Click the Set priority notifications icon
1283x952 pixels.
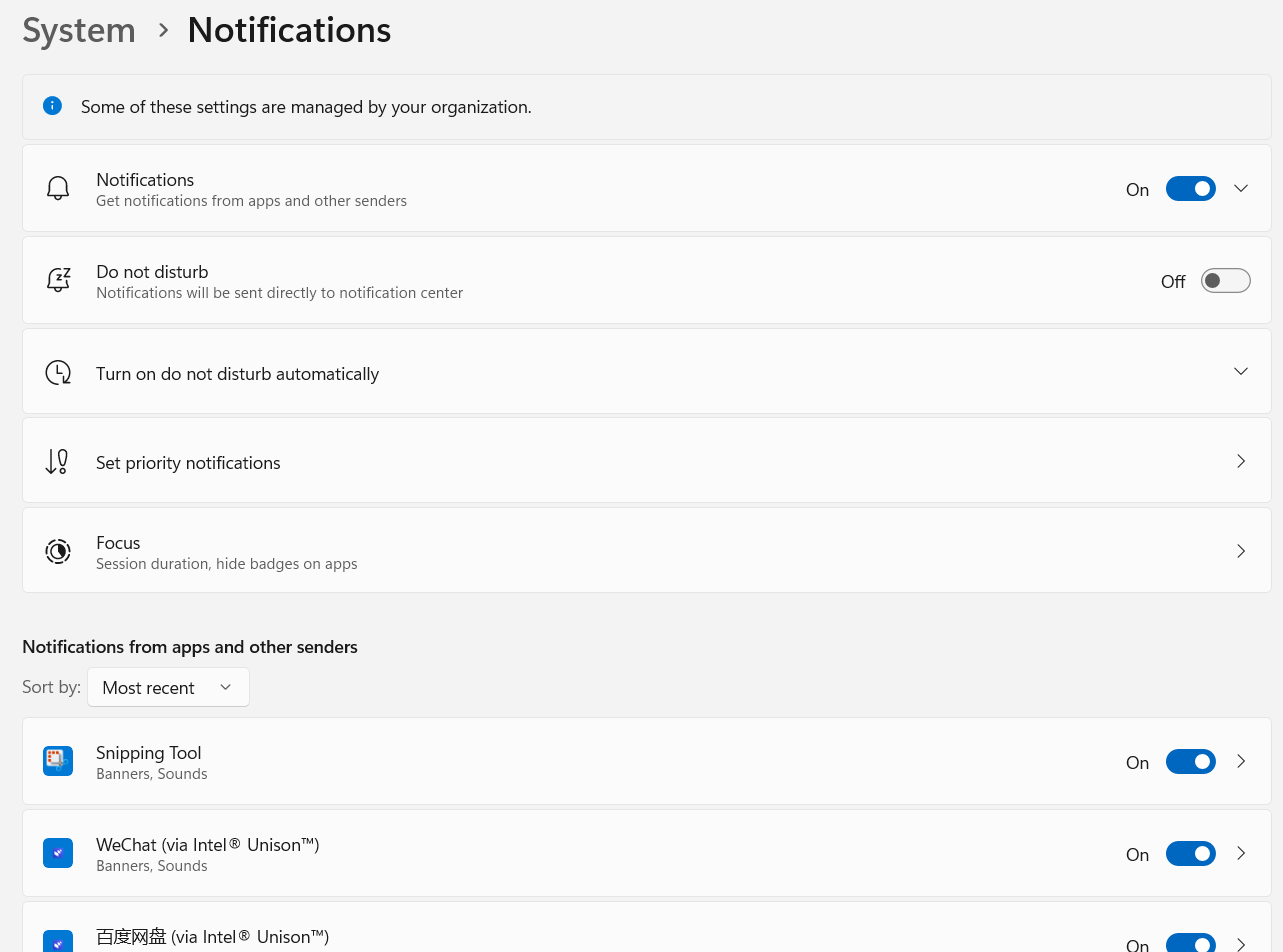pos(58,461)
